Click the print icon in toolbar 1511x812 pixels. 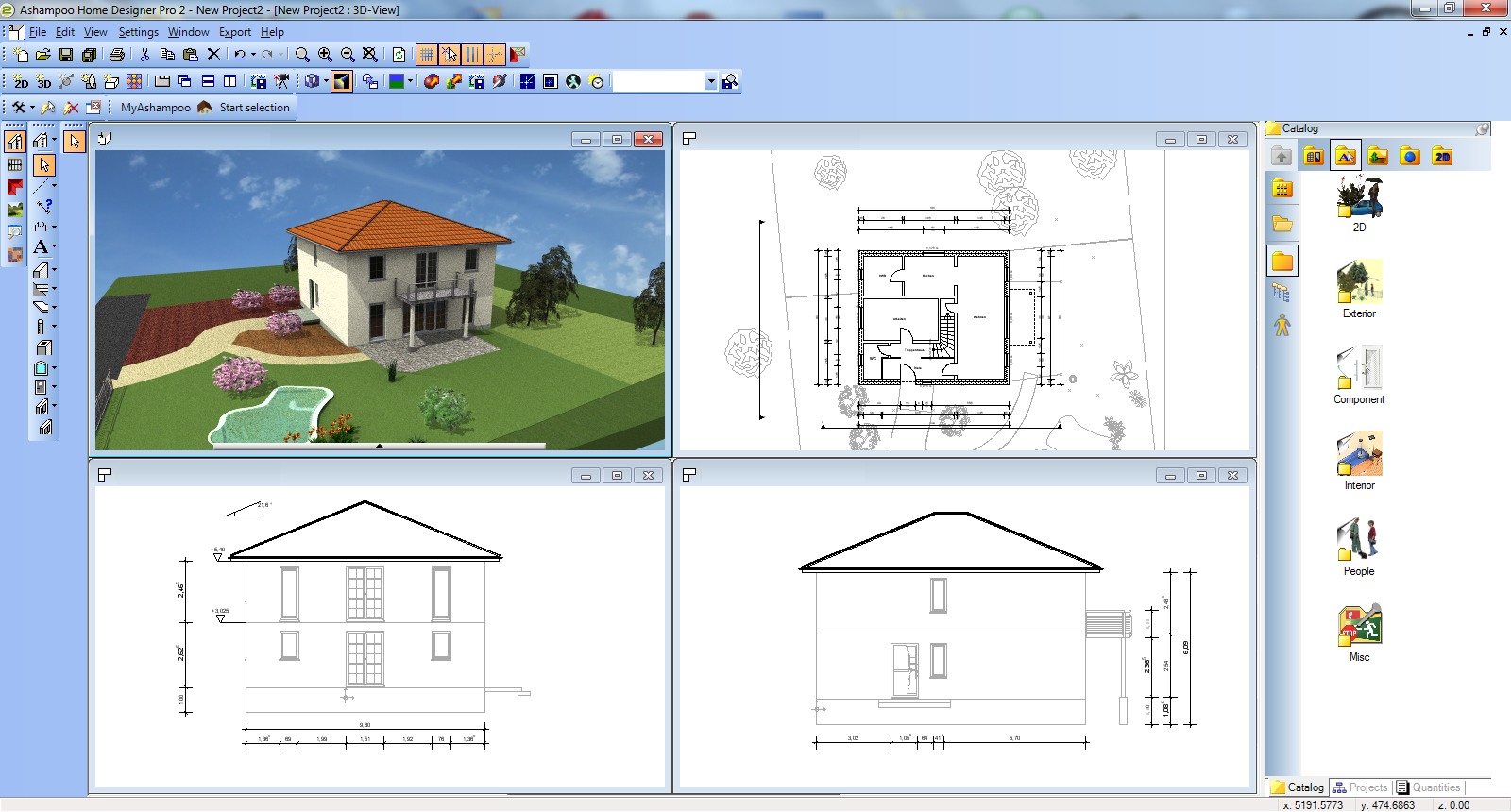pyautogui.click(x=117, y=55)
